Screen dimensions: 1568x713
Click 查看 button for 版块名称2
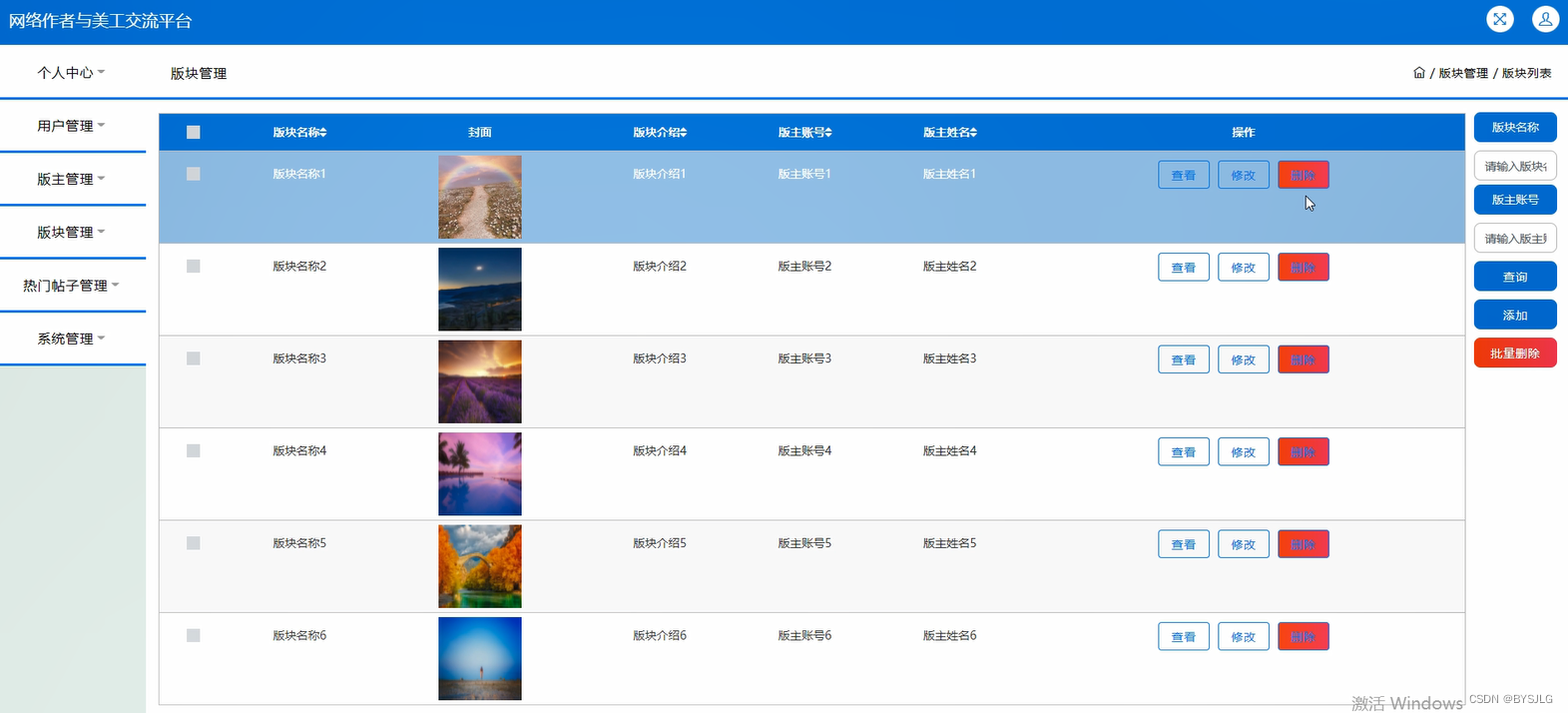click(1184, 268)
